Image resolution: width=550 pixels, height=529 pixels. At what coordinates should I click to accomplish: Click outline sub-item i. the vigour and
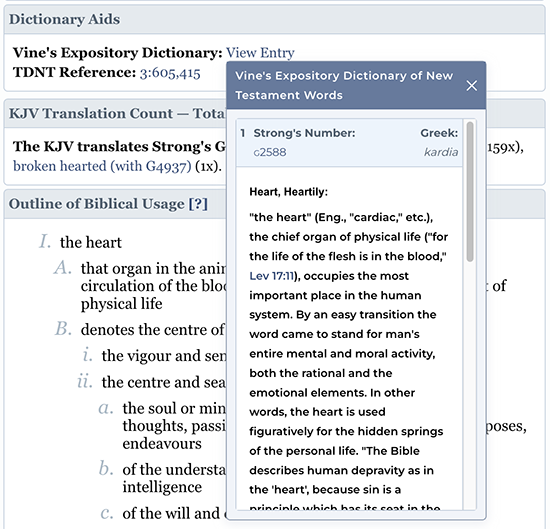click(164, 356)
